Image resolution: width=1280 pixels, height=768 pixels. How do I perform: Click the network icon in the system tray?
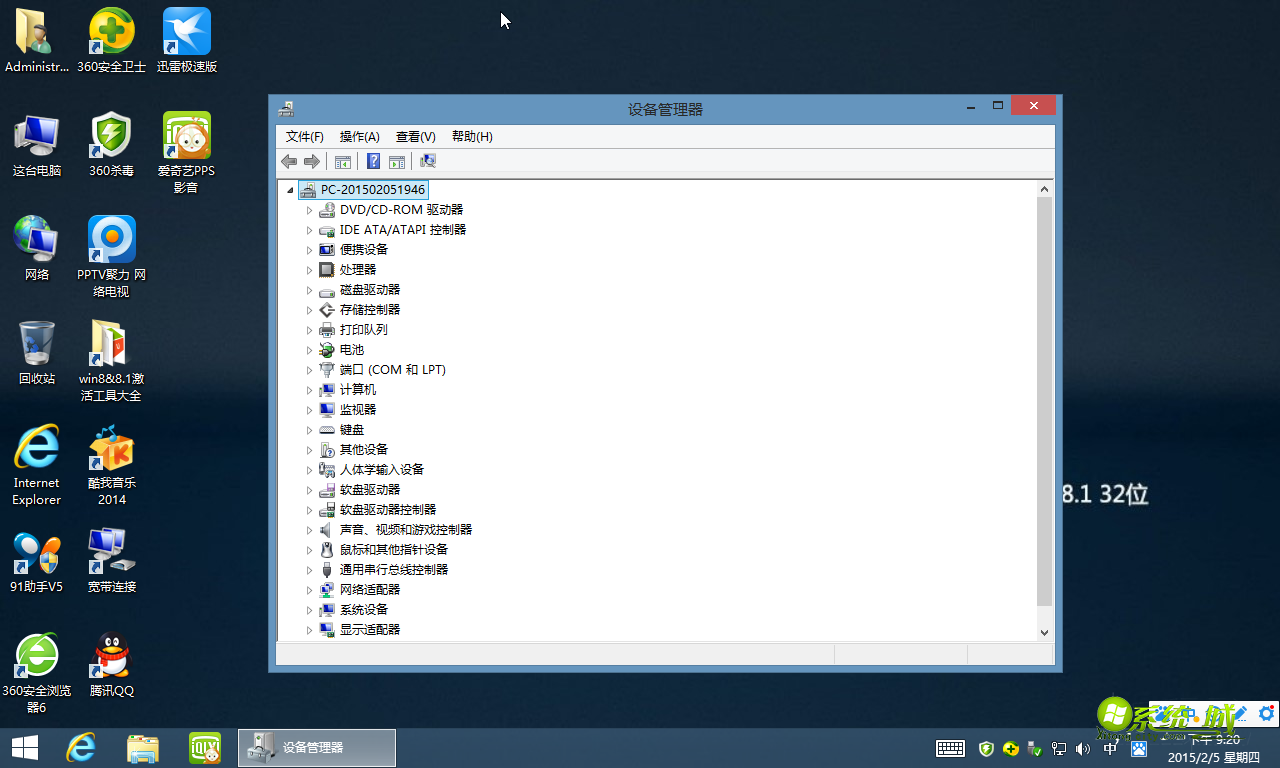click(x=1059, y=748)
